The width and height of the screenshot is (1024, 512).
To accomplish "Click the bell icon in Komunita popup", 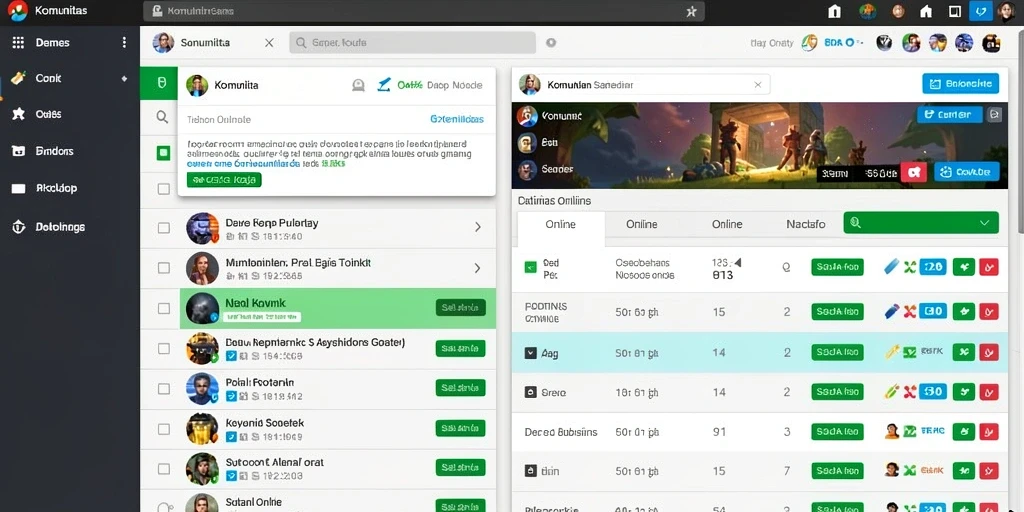I will [x=358, y=85].
